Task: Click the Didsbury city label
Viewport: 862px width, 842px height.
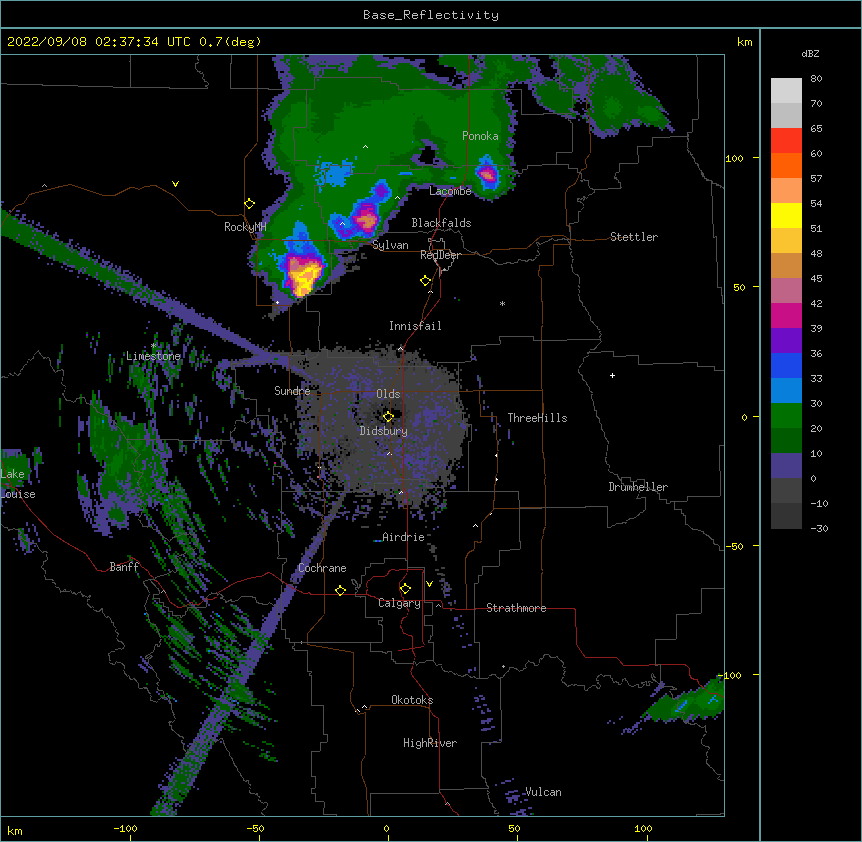Action: click(x=384, y=431)
